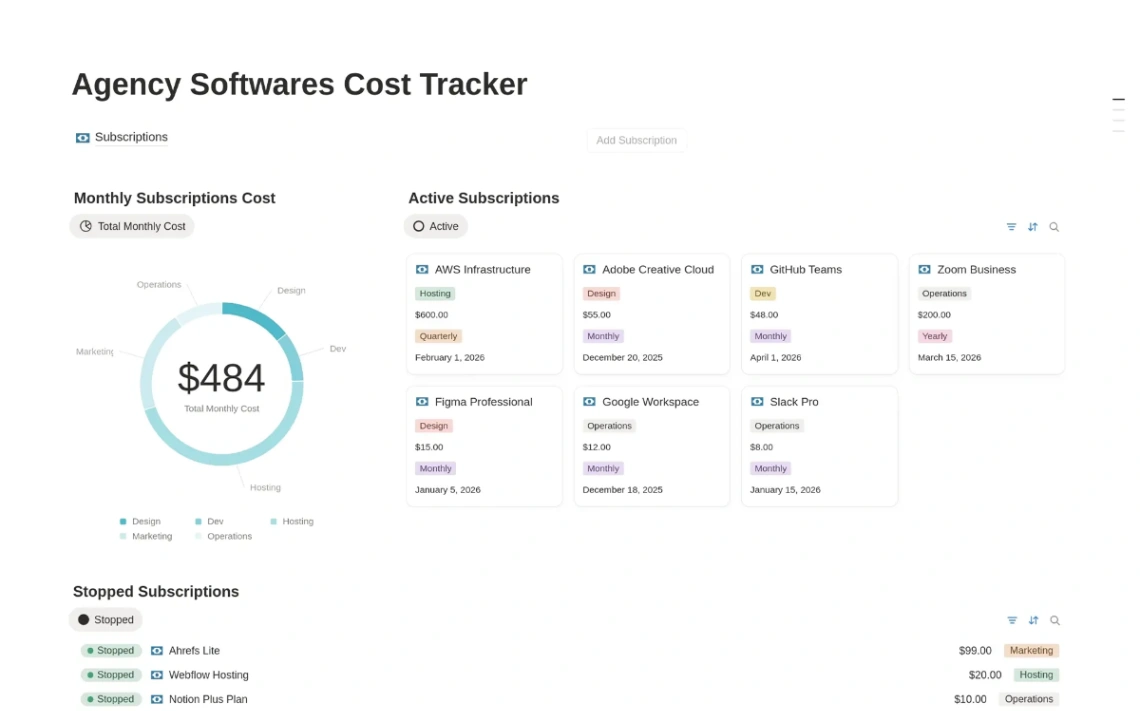
Task: Select the Active view tab
Action: pos(435,226)
